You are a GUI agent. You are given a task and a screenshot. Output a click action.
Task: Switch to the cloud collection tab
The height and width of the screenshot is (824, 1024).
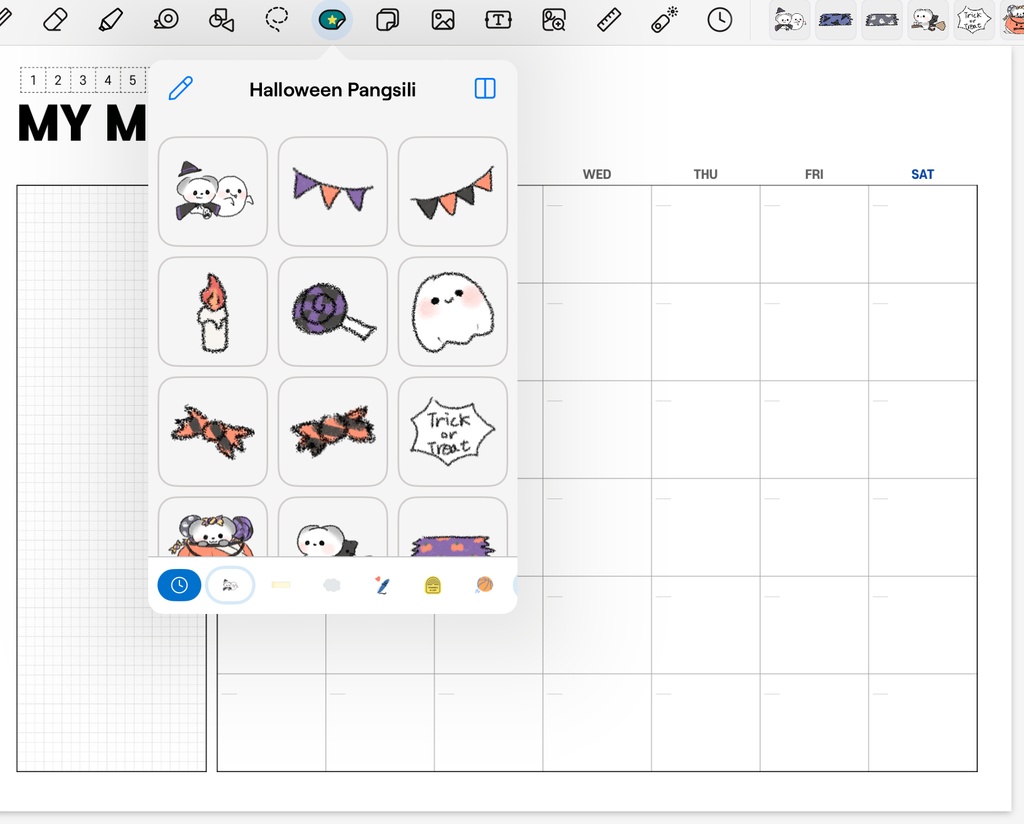click(x=332, y=585)
